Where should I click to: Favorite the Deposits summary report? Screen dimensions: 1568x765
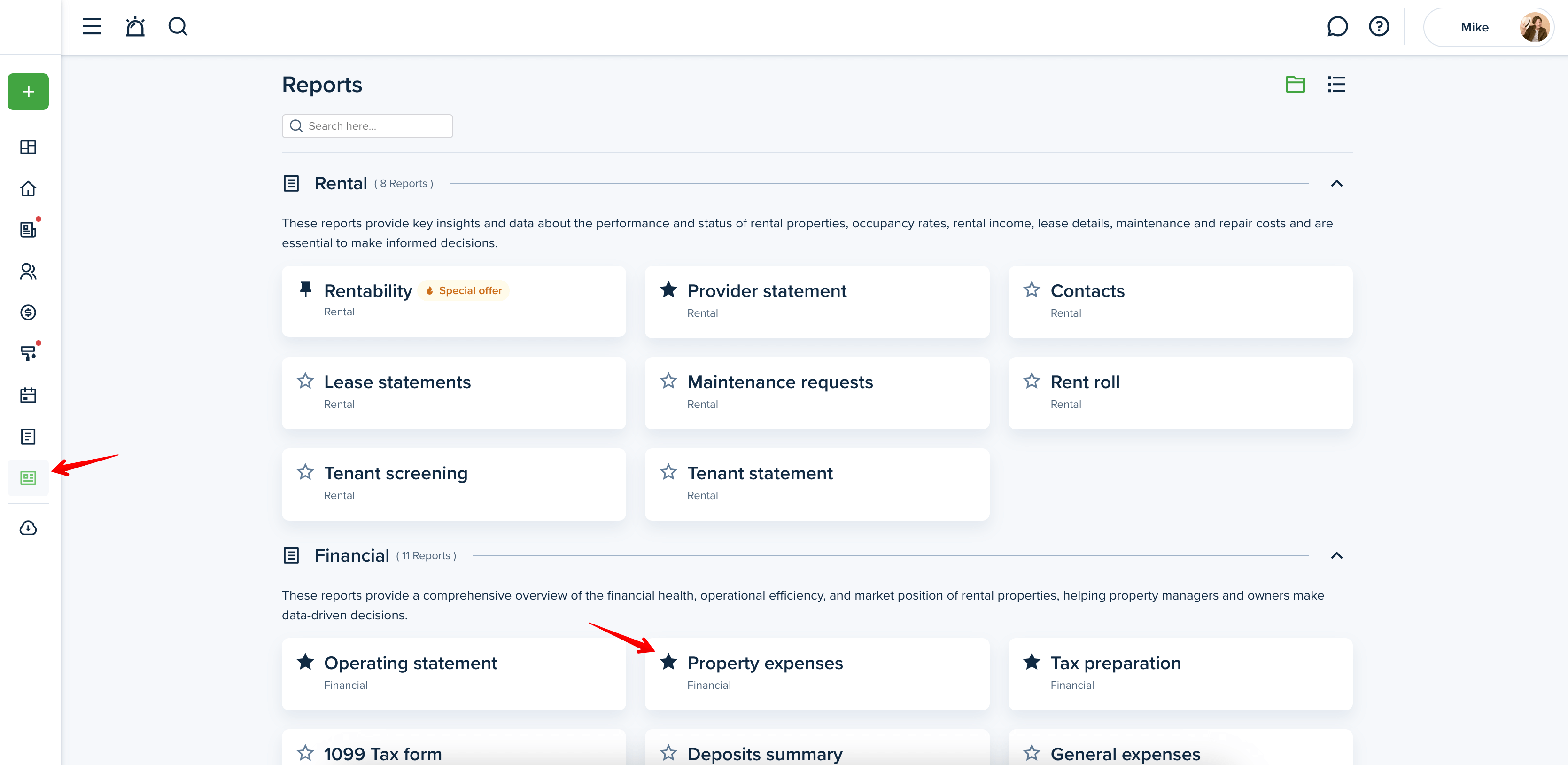(x=668, y=753)
